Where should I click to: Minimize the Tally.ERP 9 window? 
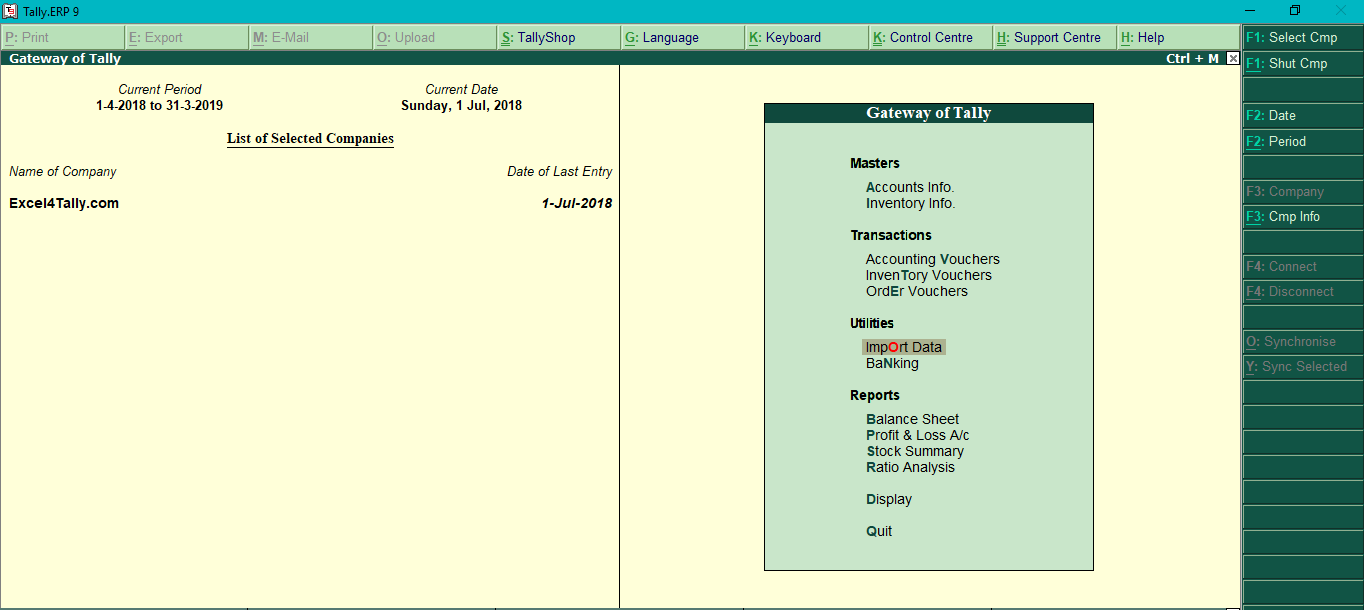pos(1249,11)
